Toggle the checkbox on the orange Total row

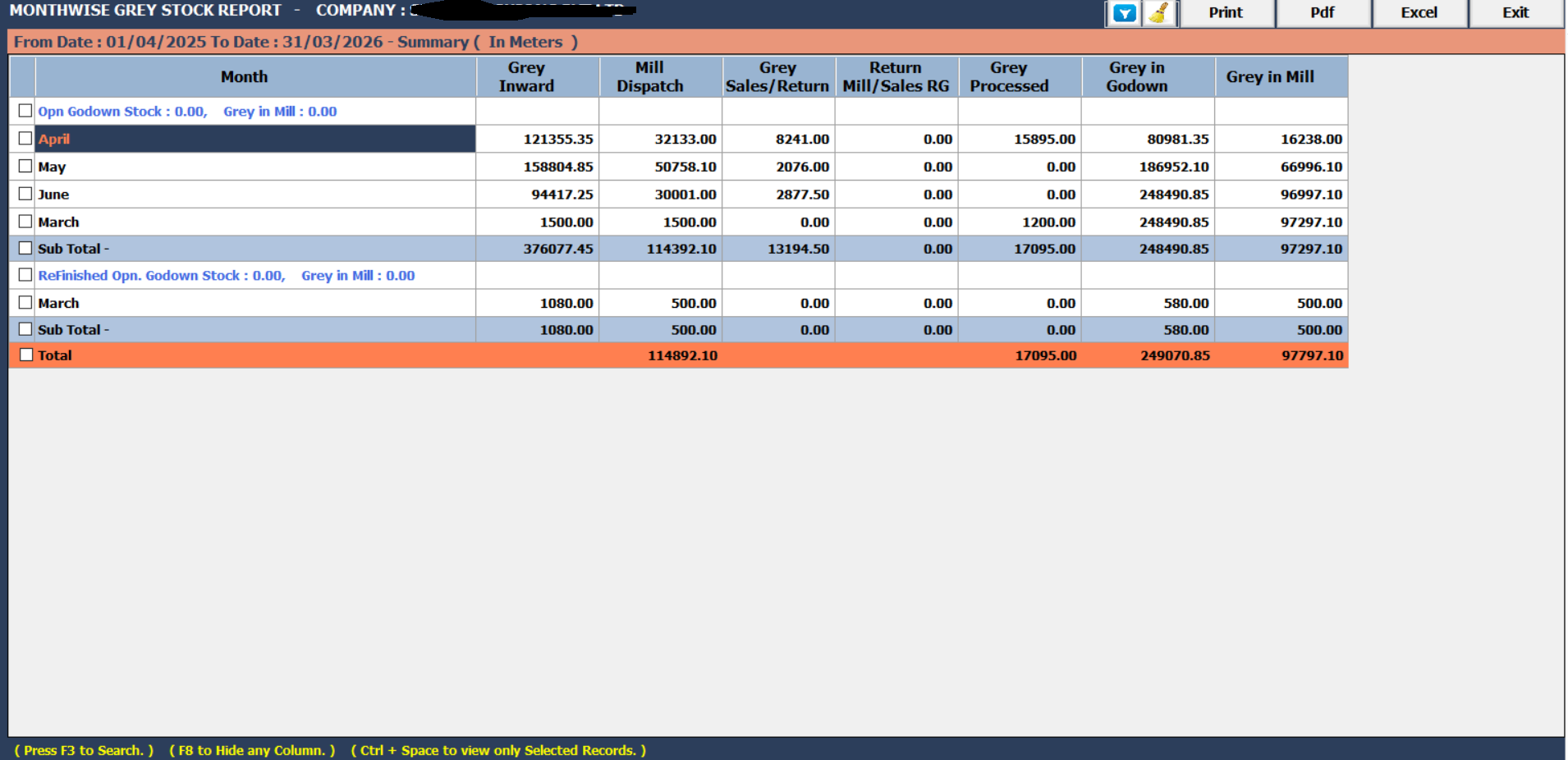click(26, 355)
